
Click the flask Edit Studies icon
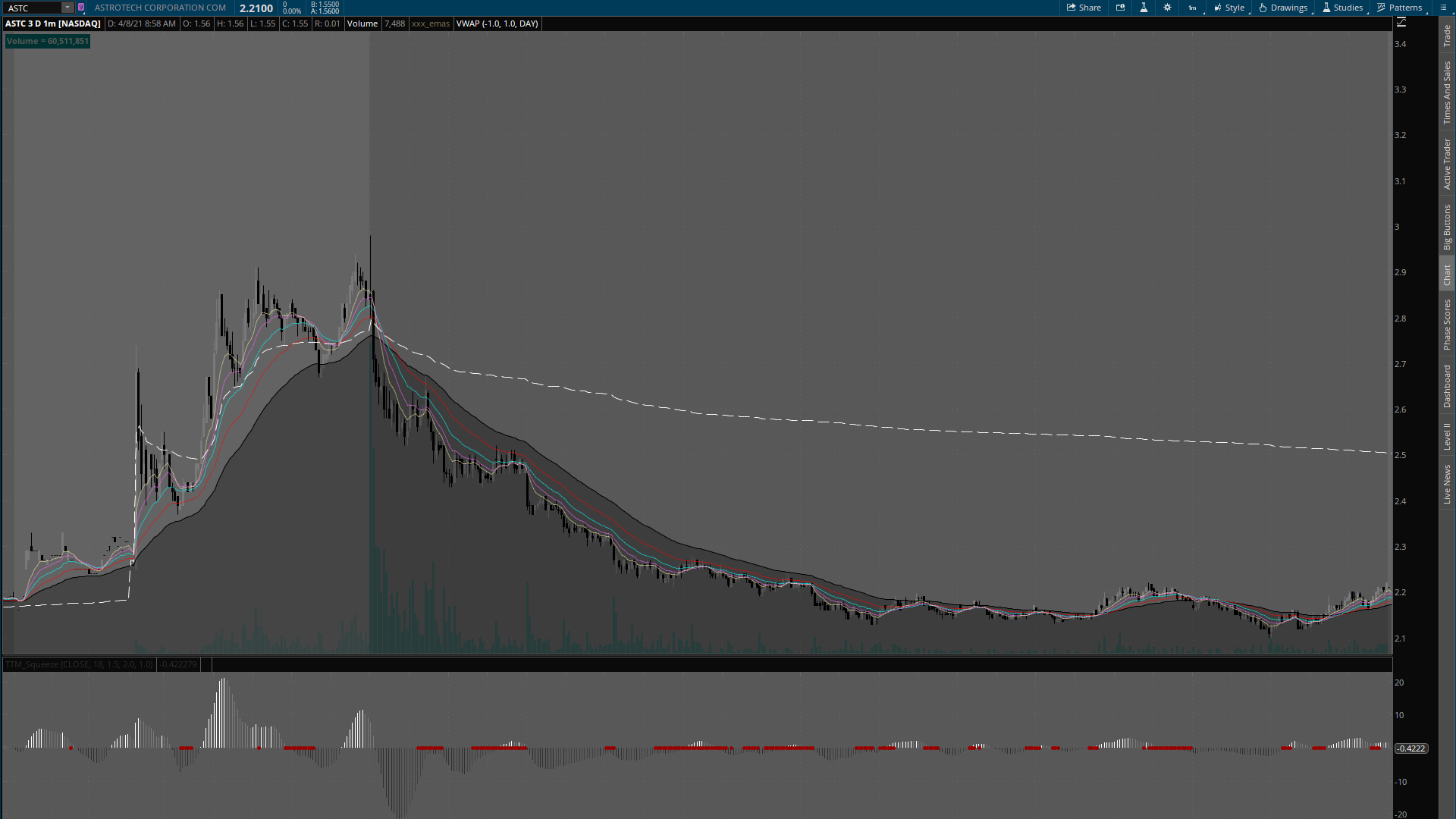(x=1144, y=8)
